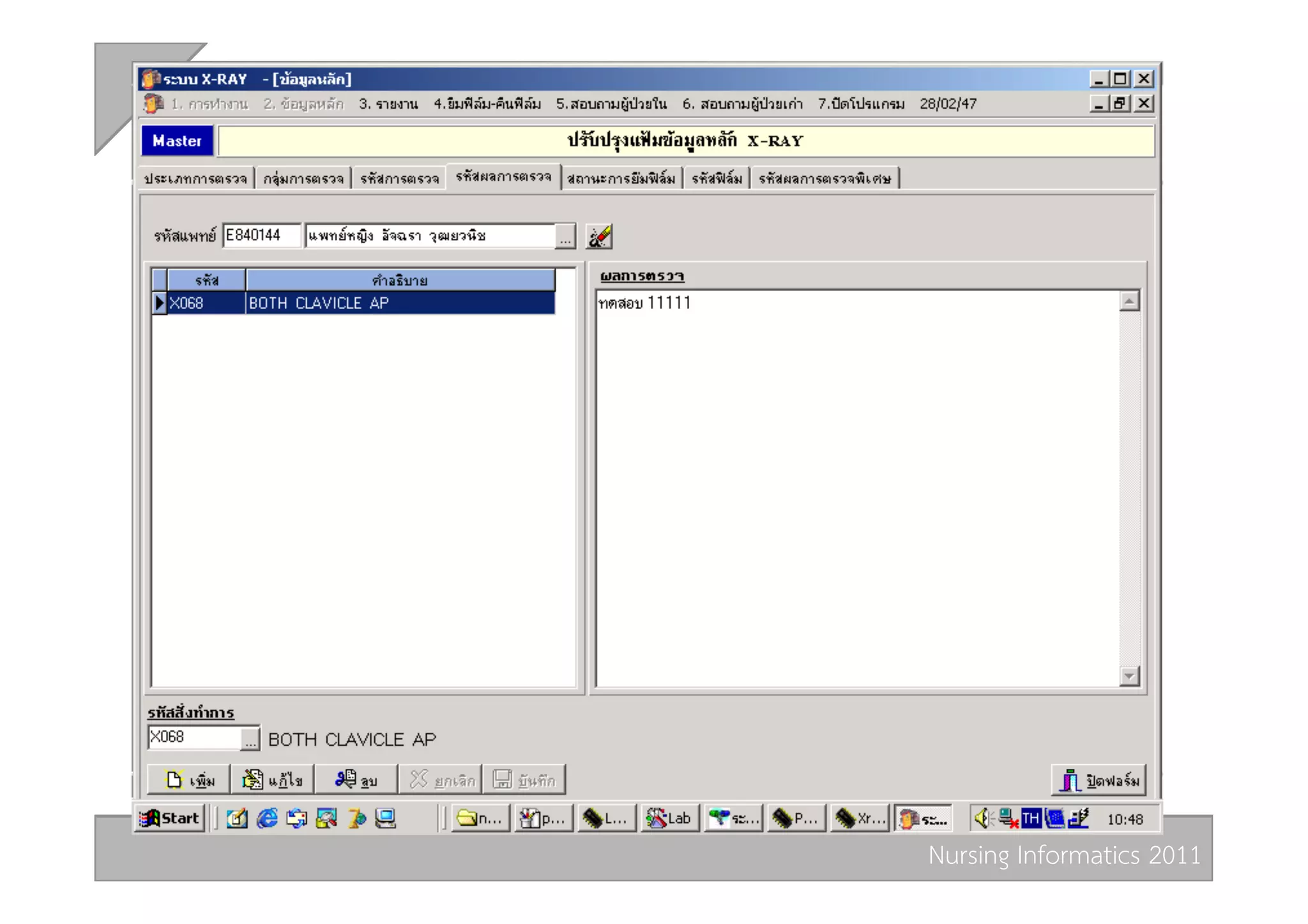Switch to the รหัสฟิล์ม tab
Screen dimensions: 1308x924
[717, 179]
